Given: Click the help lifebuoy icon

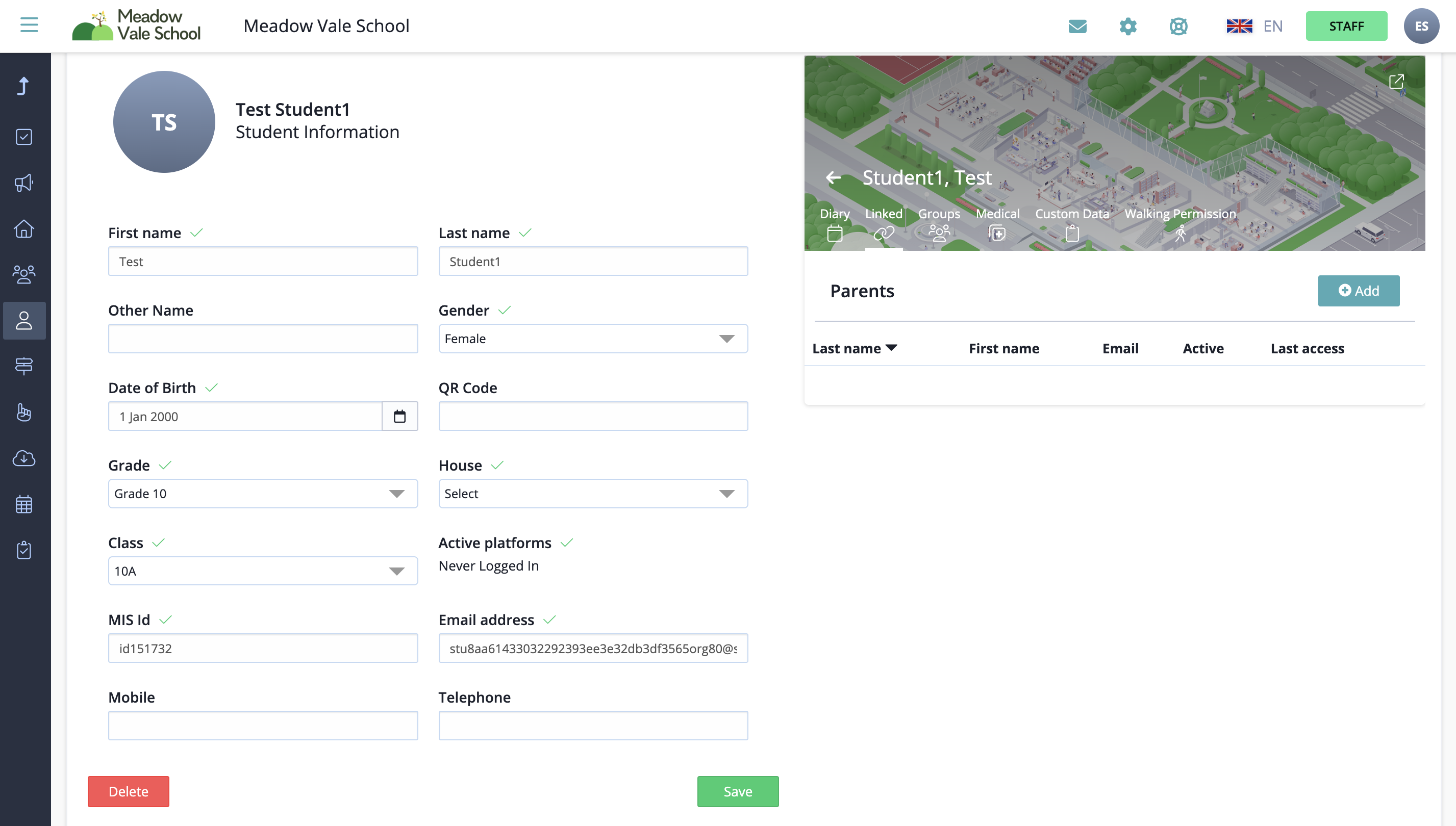Looking at the screenshot, I should click(1178, 26).
